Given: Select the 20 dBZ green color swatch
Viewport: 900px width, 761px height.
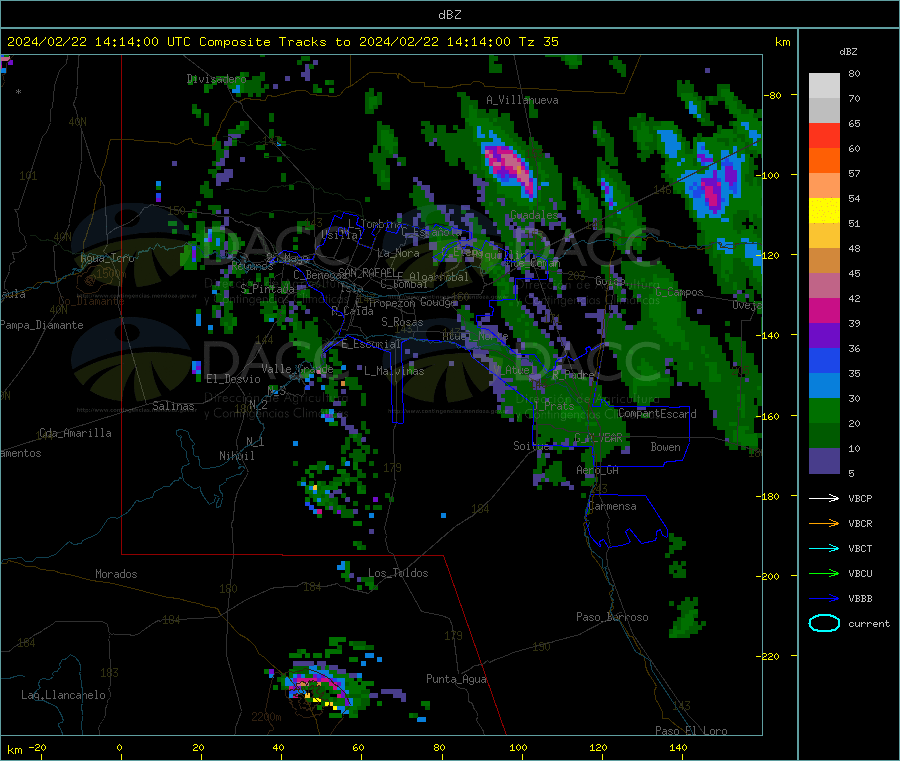Looking at the screenshot, I should [824, 410].
